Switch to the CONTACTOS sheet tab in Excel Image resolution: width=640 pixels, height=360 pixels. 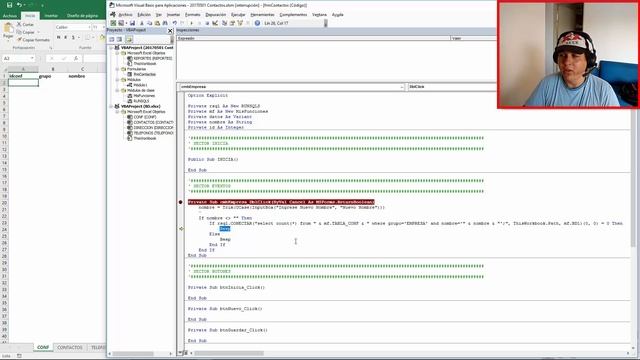coord(70,347)
